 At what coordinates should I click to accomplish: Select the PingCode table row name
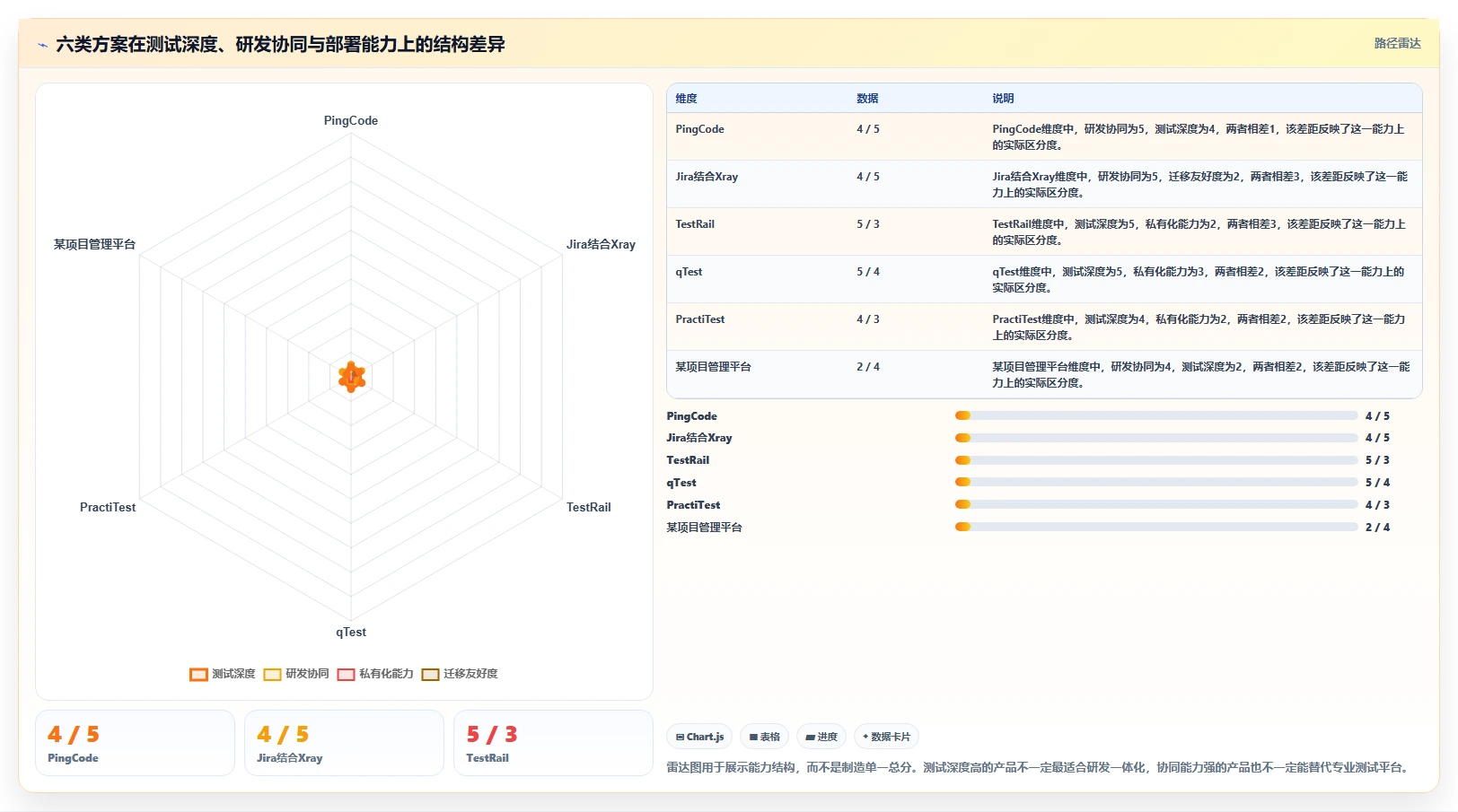(x=699, y=129)
